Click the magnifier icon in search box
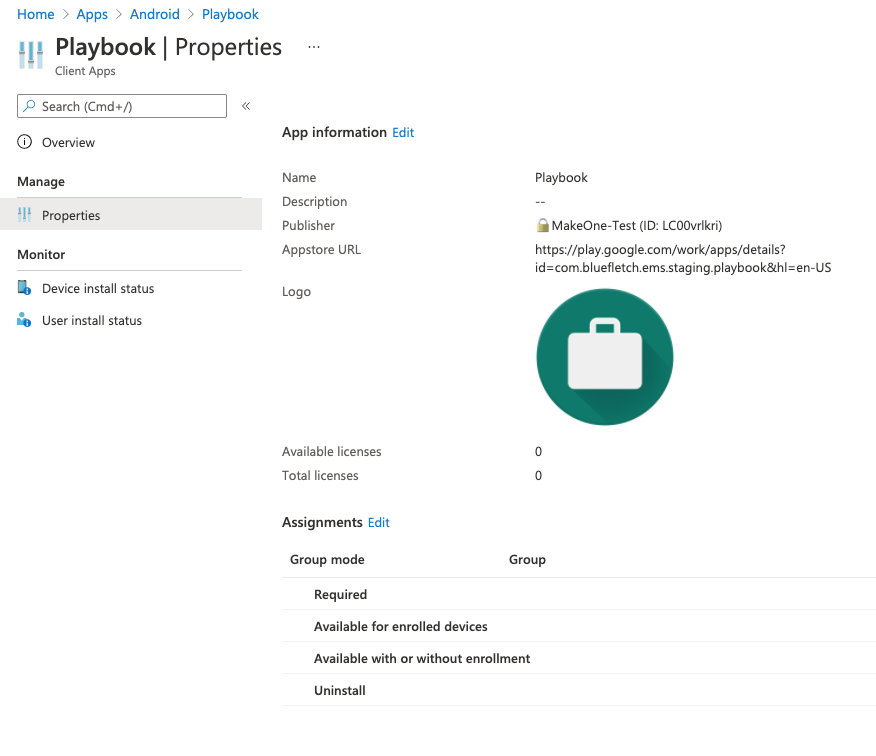Viewport: 876px width, 756px height. (29, 106)
